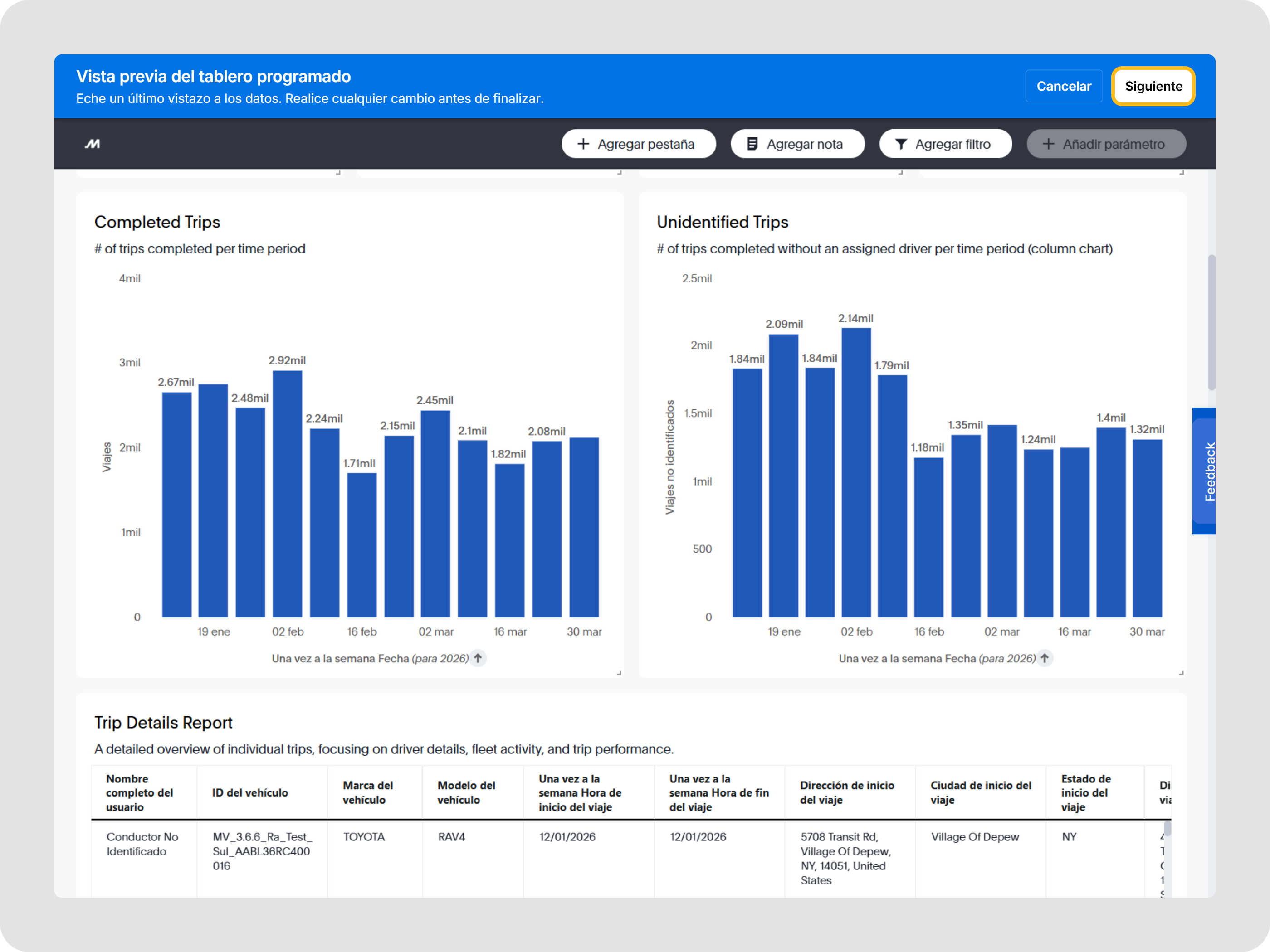Click Ciudad de inicio del viaje header
1270x952 pixels.
coord(981,792)
